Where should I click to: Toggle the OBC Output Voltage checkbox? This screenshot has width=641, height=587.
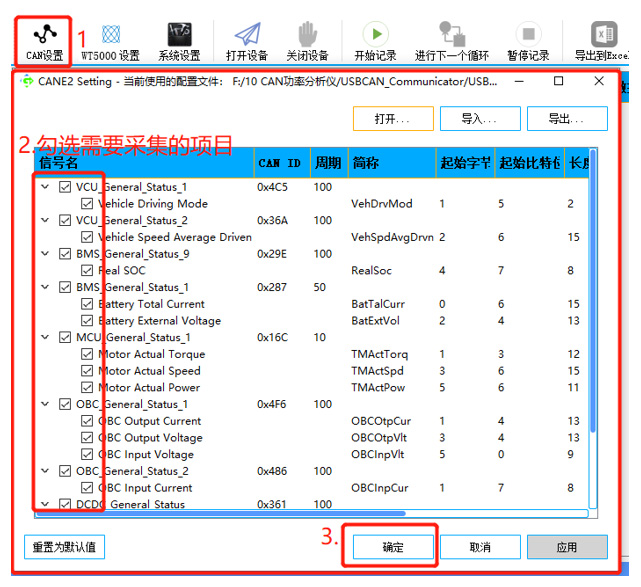[87, 438]
